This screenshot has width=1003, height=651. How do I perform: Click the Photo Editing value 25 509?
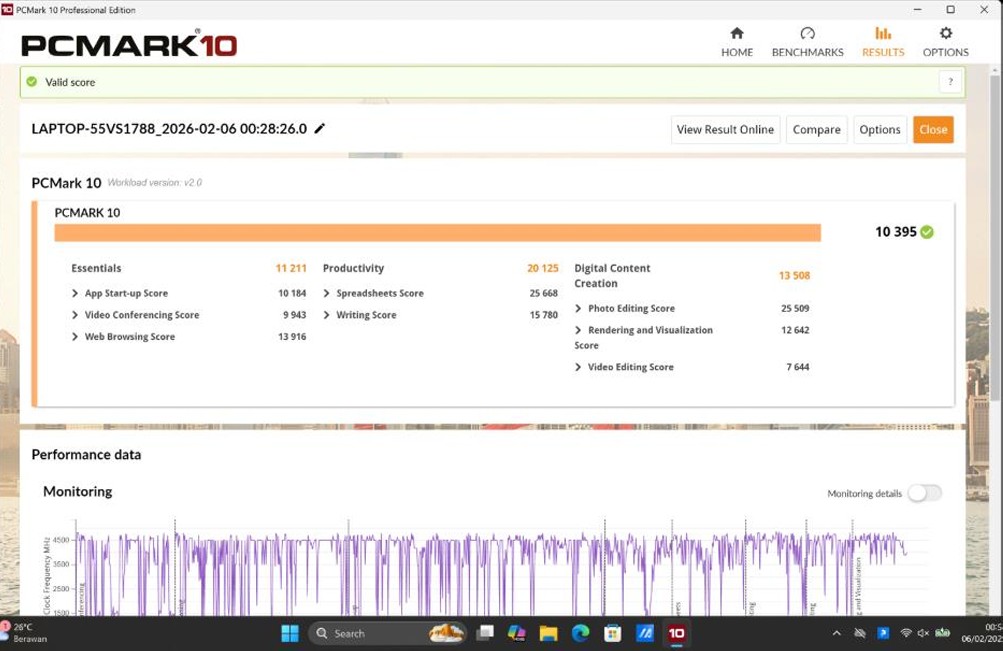pyautogui.click(x=794, y=309)
